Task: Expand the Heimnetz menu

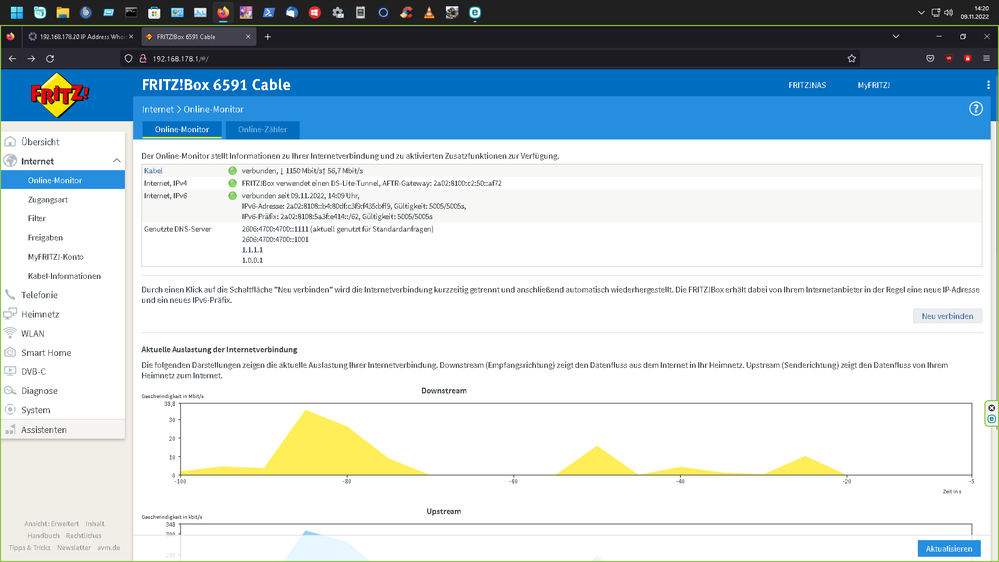Action: (x=40, y=314)
